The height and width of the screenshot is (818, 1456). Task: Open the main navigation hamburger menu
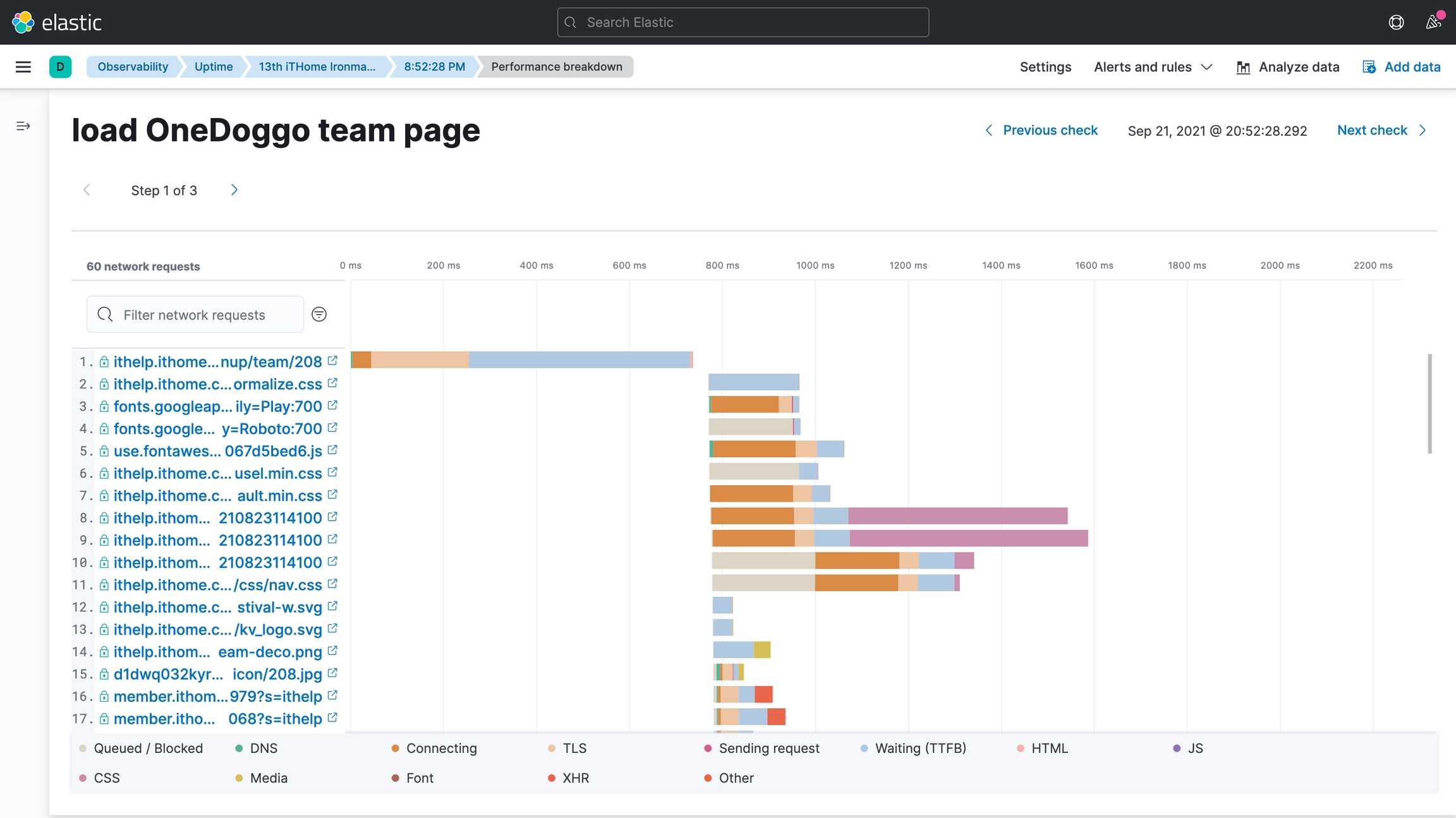coord(23,67)
